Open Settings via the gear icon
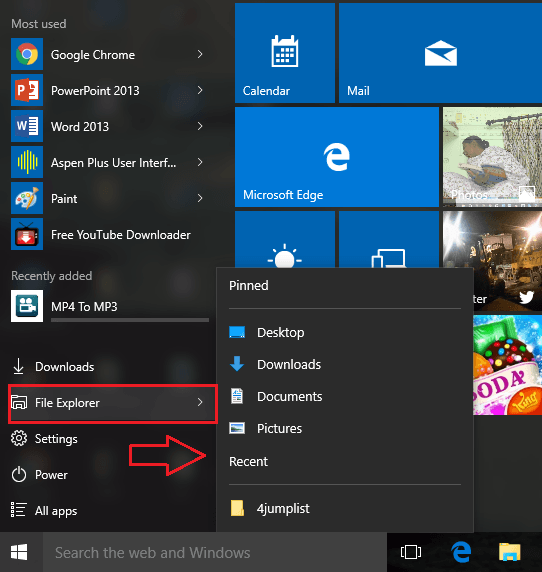542x572 pixels. pyautogui.click(x=19, y=438)
